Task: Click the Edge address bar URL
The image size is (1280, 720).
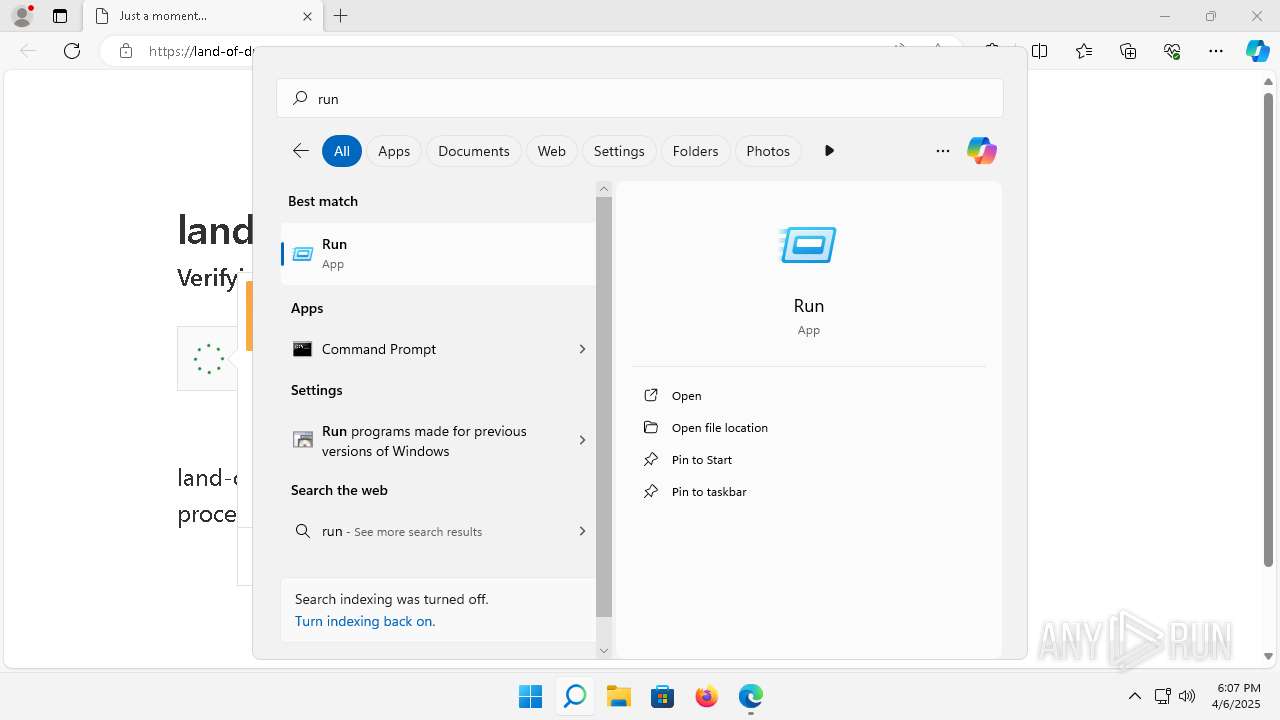Action: [x=201, y=51]
